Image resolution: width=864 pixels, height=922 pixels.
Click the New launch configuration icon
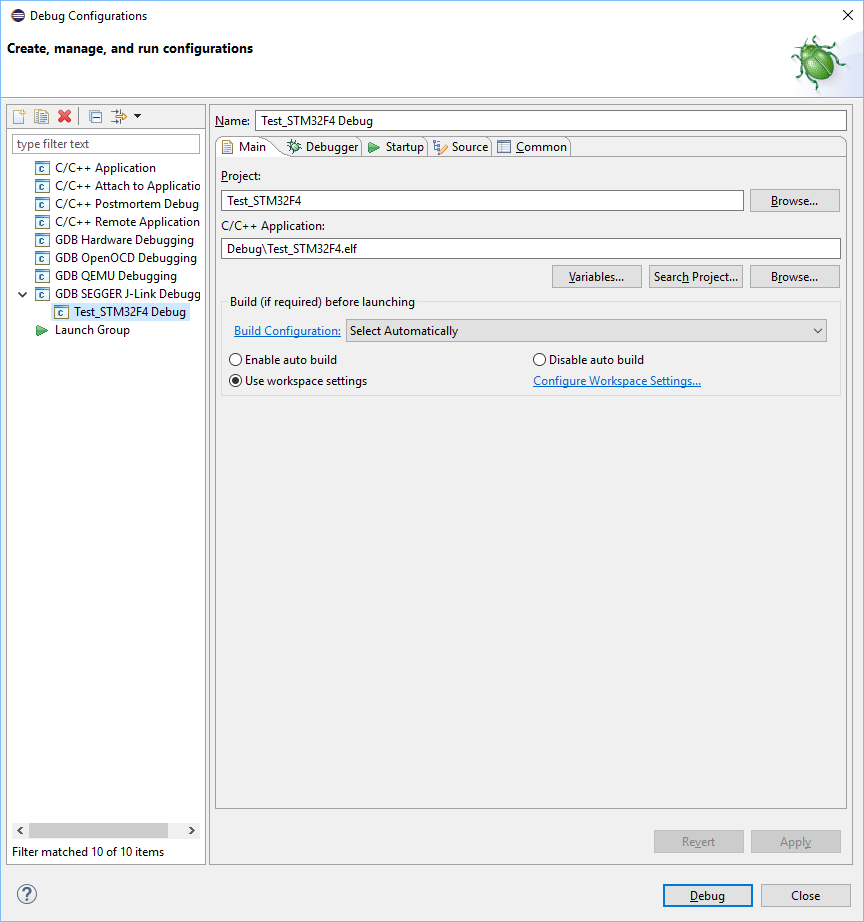(19, 117)
